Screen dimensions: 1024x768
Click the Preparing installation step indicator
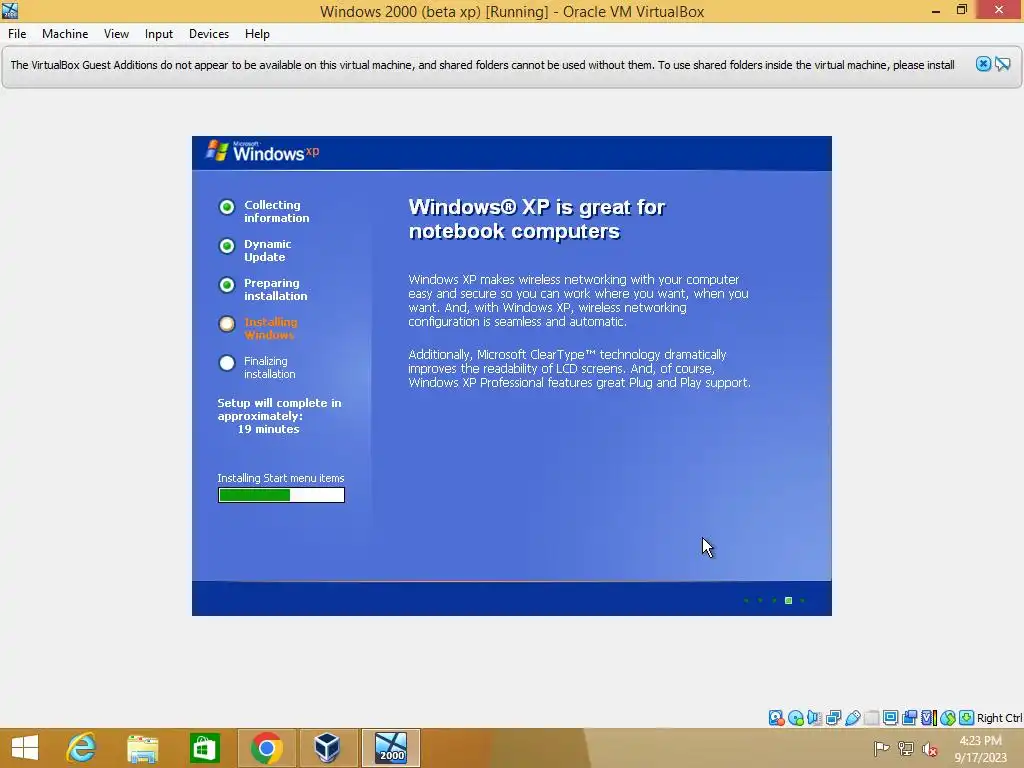tap(227, 285)
